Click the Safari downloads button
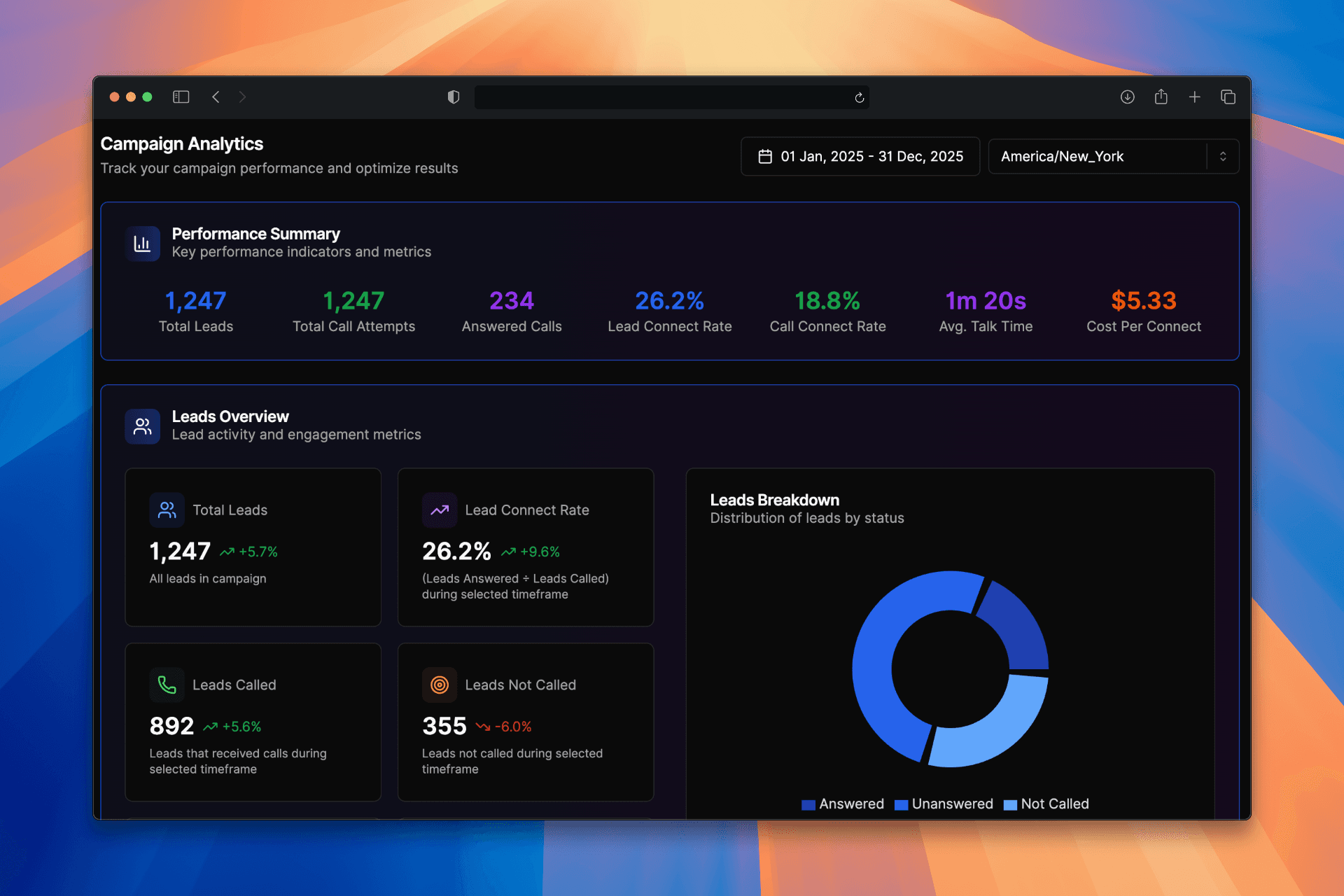The width and height of the screenshot is (1344, 896). tap(1127, 97)
